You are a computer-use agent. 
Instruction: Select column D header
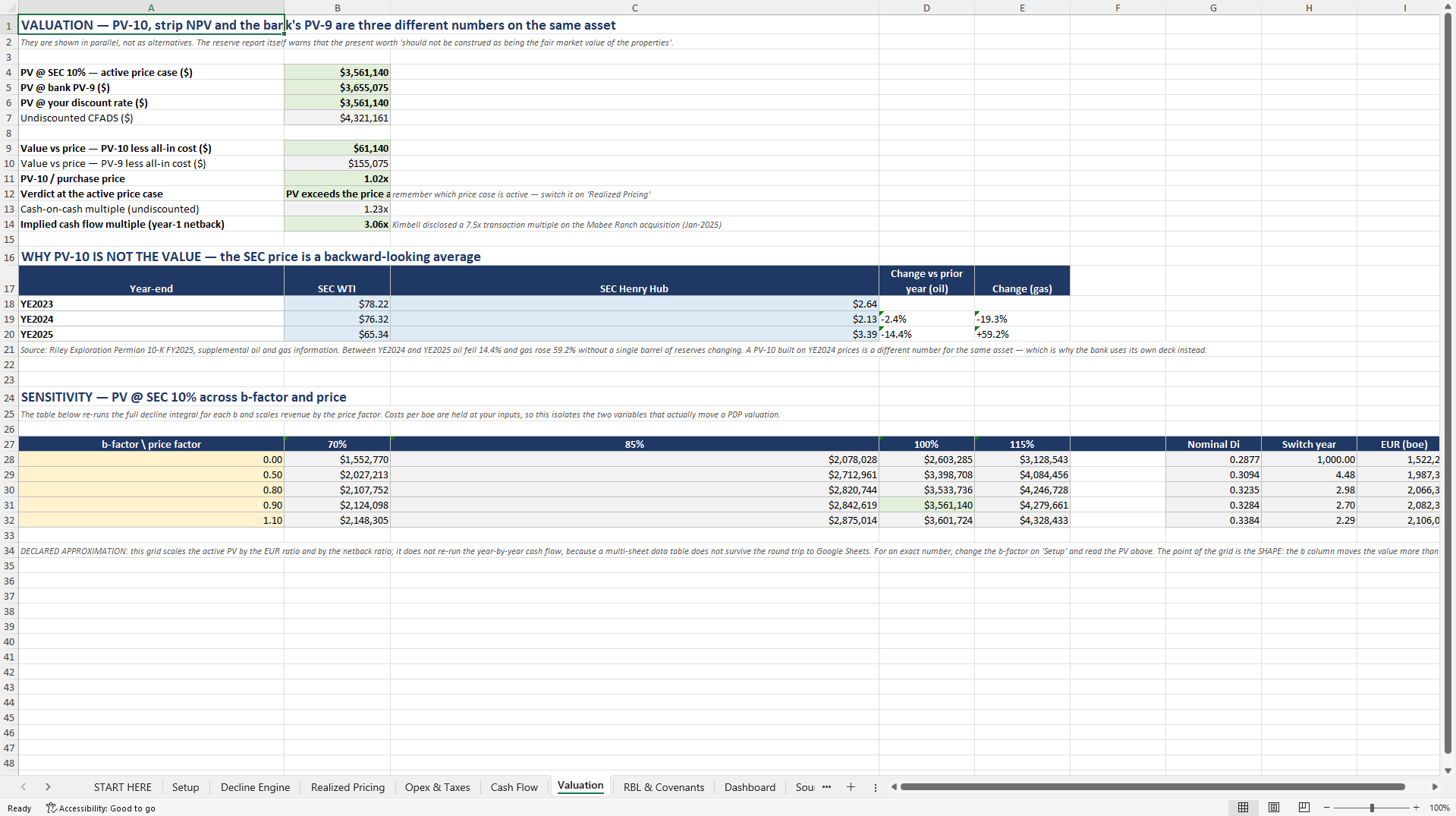click(x=926, y=8)
